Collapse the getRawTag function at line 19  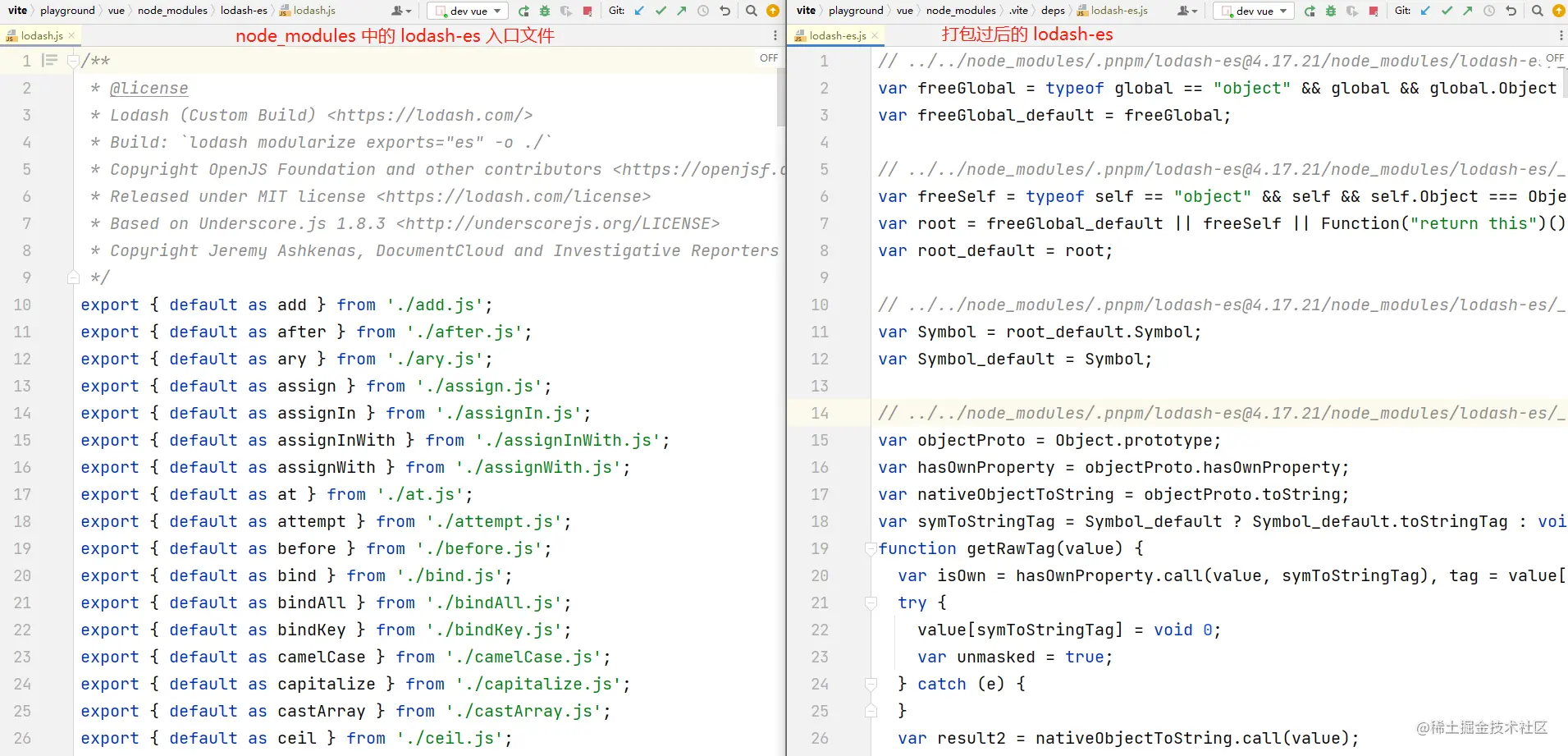[x=871, y=548]
